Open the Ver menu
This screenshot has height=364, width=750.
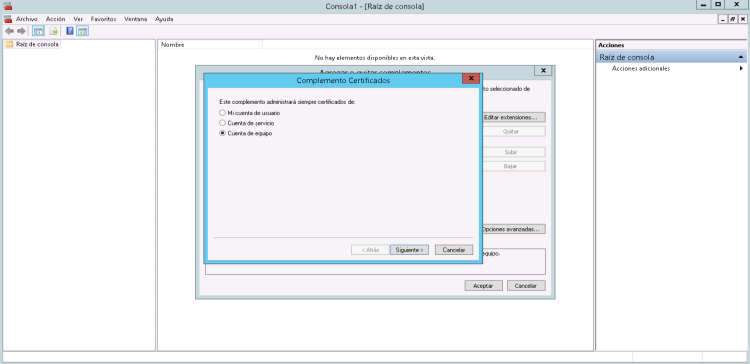(x=78, y=19)
